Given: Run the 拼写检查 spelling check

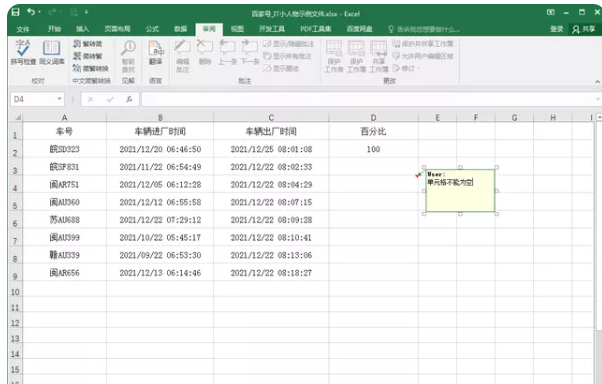Looking at the screenshot, I should click(x=23, y=52).
